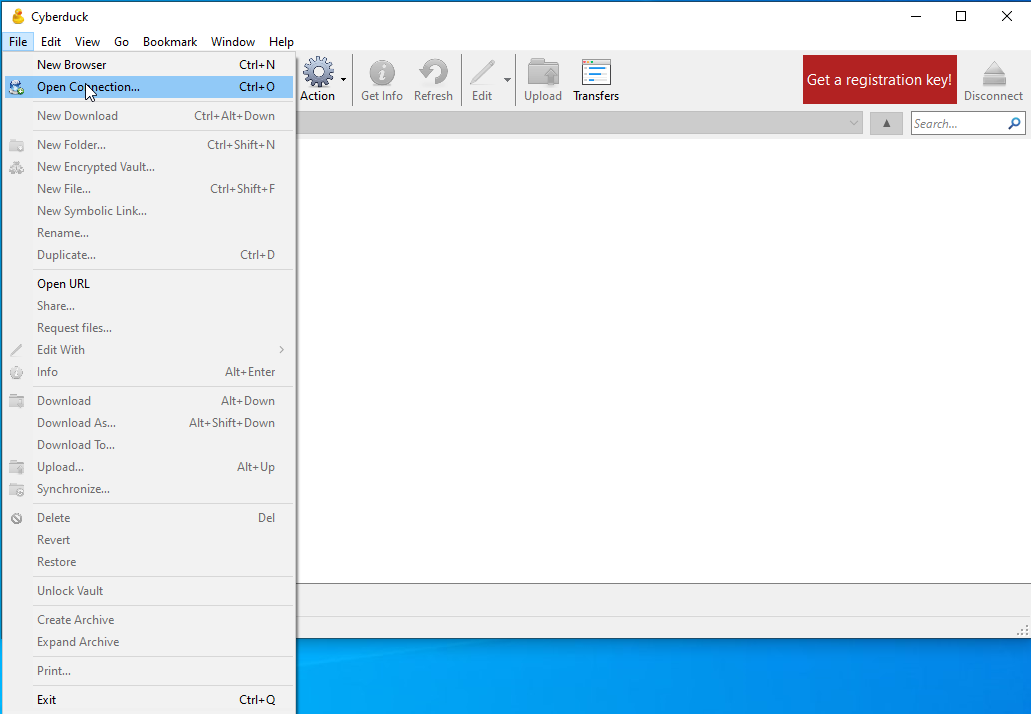Screen dimensions: 1031x714
Task: Choose Unlock Vault menu item
Action: point(149,591)
